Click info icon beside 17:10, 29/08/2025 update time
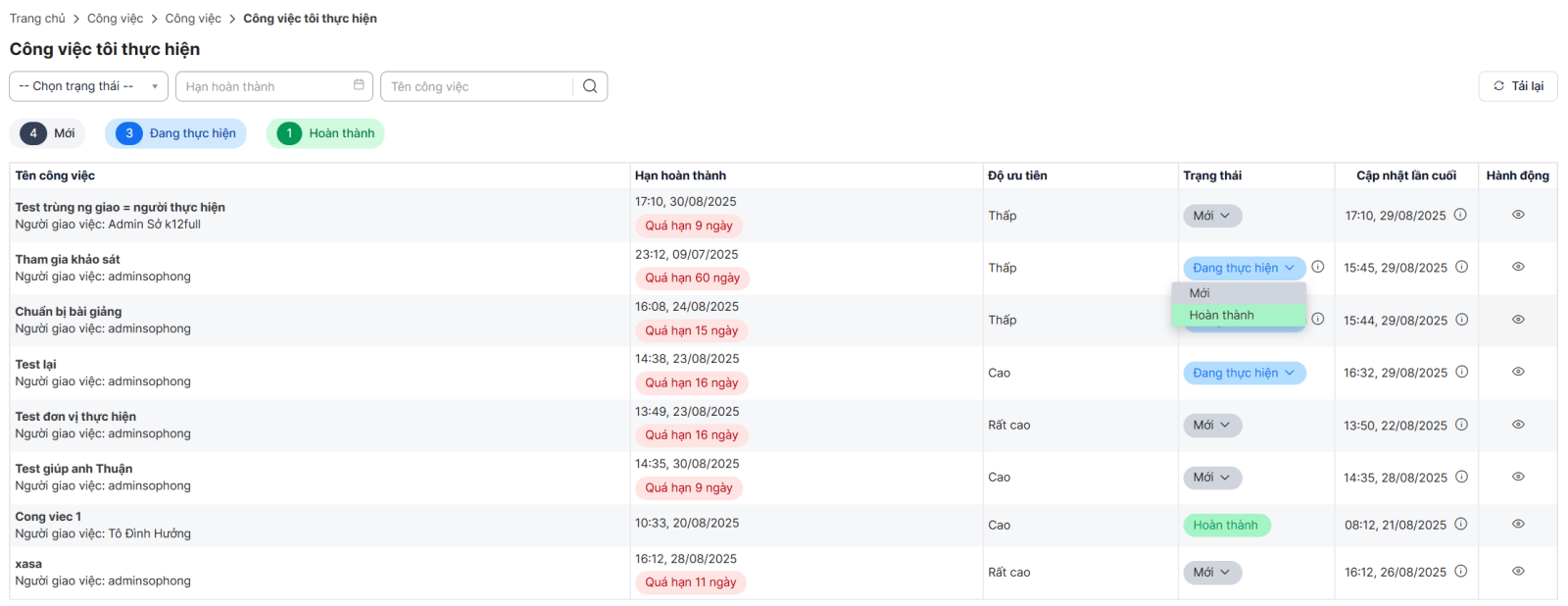Screen dimensions: 1568x606 point(1460,215)
